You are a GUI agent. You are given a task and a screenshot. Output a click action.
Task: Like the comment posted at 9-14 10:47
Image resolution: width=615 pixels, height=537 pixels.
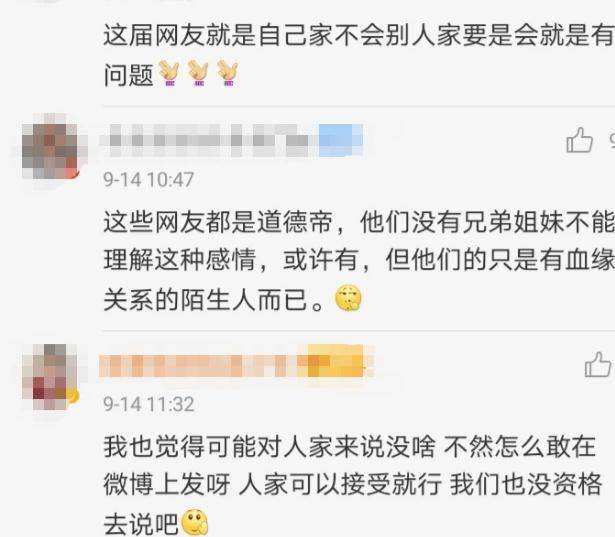(x=579, y=140)
